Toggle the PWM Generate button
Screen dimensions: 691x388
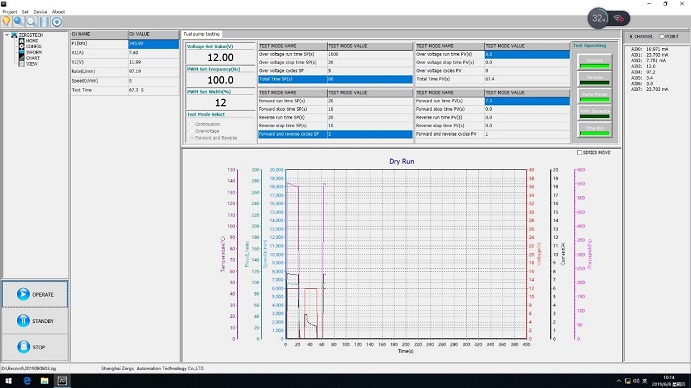tap(594, 112)
